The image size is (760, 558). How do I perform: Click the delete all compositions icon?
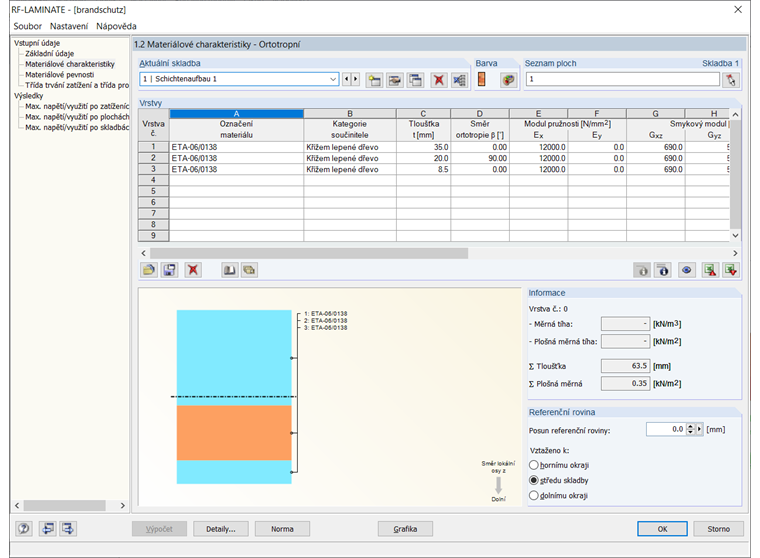459,80
